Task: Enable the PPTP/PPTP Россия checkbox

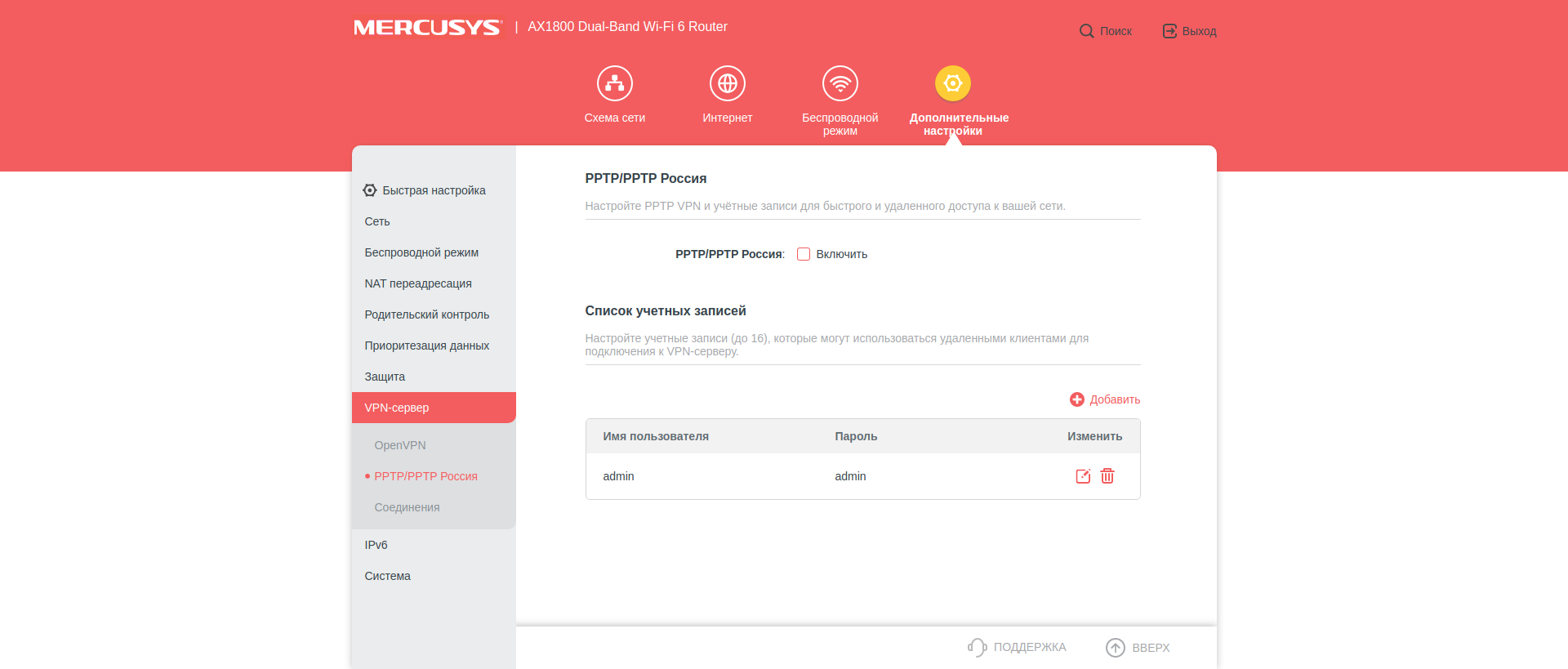Action: pos(804,254)
